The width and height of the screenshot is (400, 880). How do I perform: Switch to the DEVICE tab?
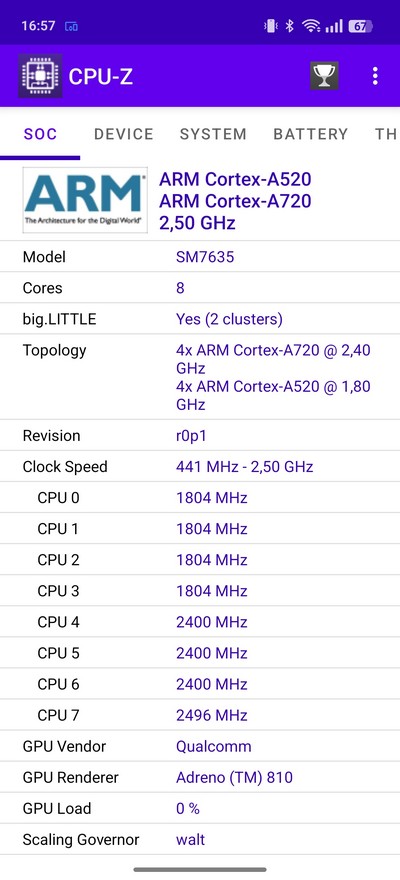click(123, 134)
